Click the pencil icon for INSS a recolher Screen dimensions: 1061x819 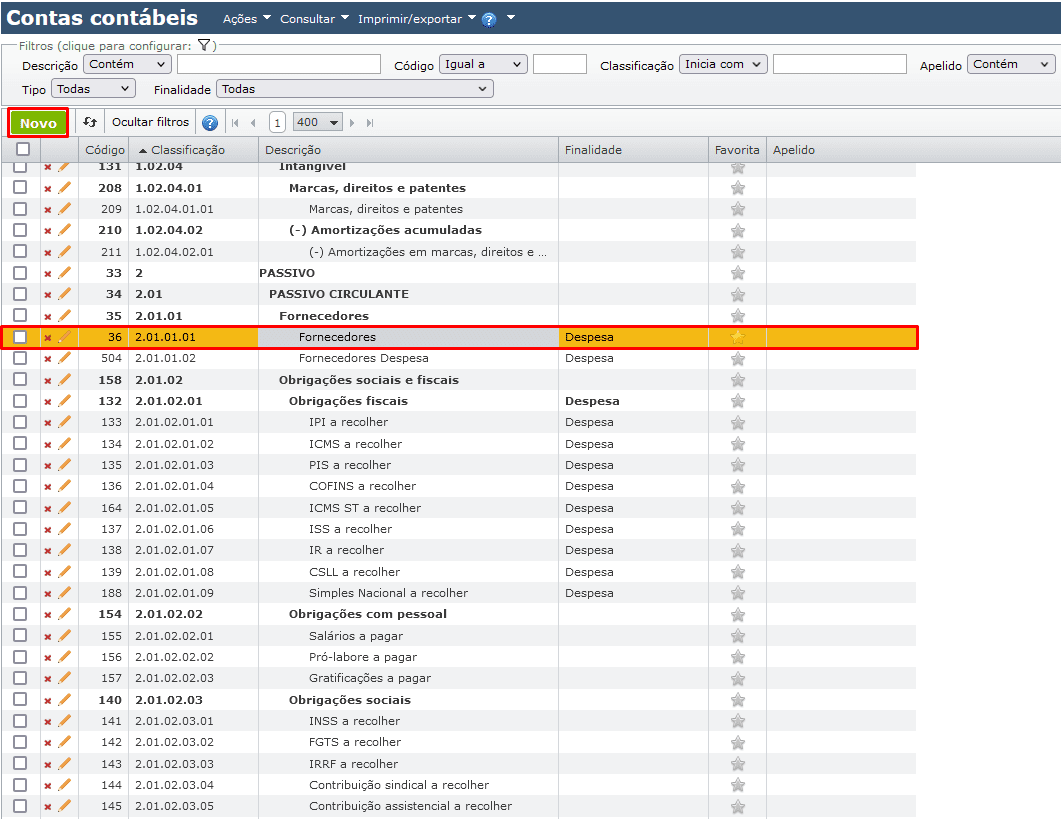[65, 721]
